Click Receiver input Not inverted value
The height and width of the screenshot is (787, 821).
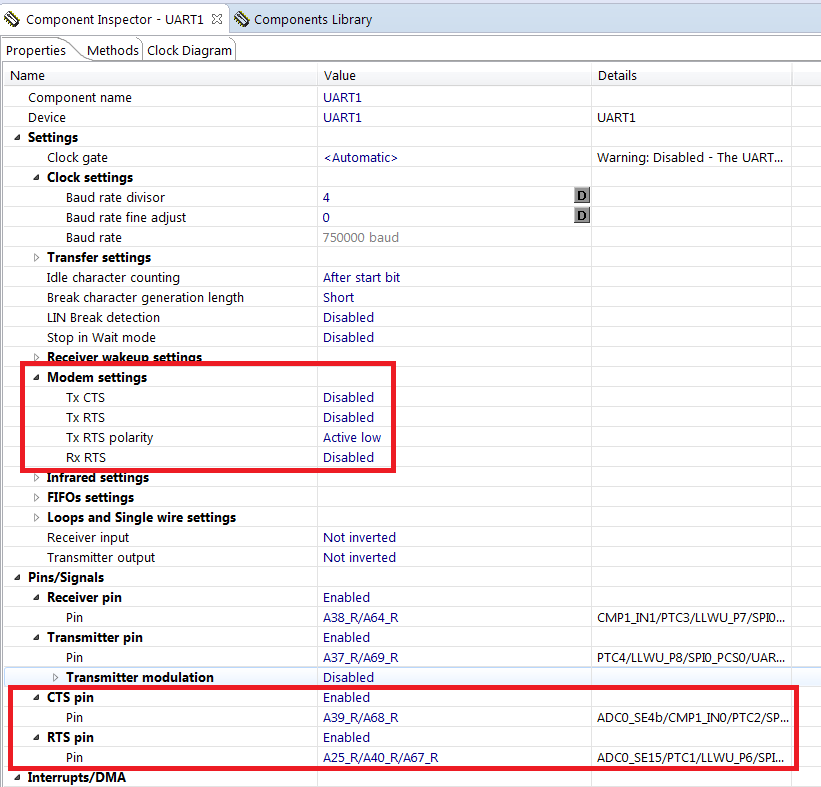pos(359,537)
